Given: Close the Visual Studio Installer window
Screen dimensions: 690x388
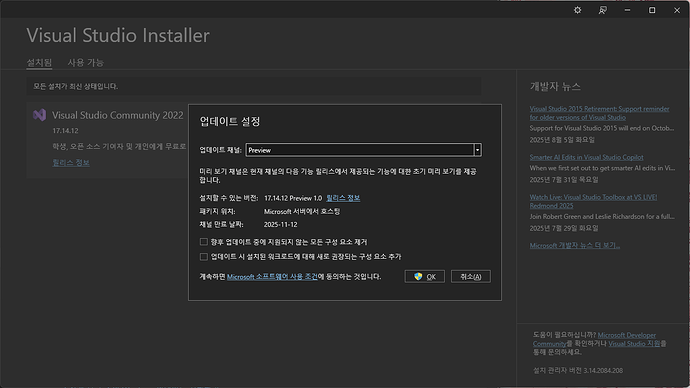Looking at the screenshot, I should (677, 10).
